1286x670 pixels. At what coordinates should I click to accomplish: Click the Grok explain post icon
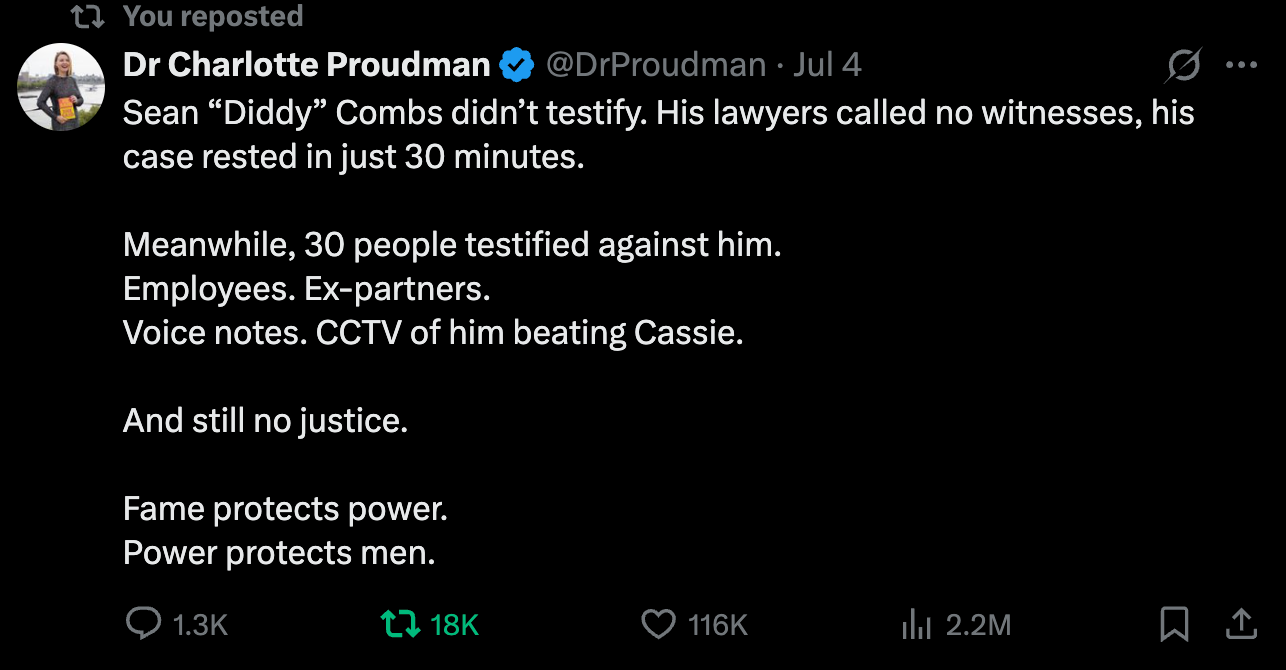[x=1183, y=66]
